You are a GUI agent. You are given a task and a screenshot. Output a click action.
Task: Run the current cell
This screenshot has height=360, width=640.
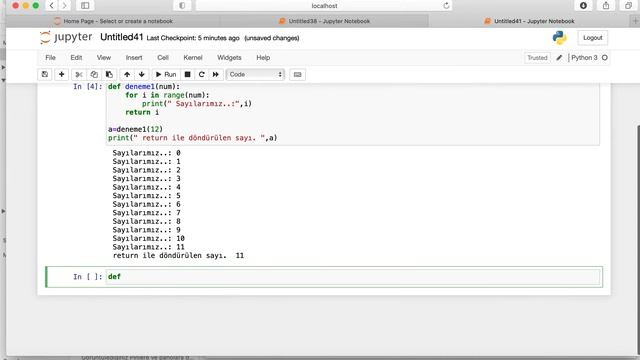(166, 74)
